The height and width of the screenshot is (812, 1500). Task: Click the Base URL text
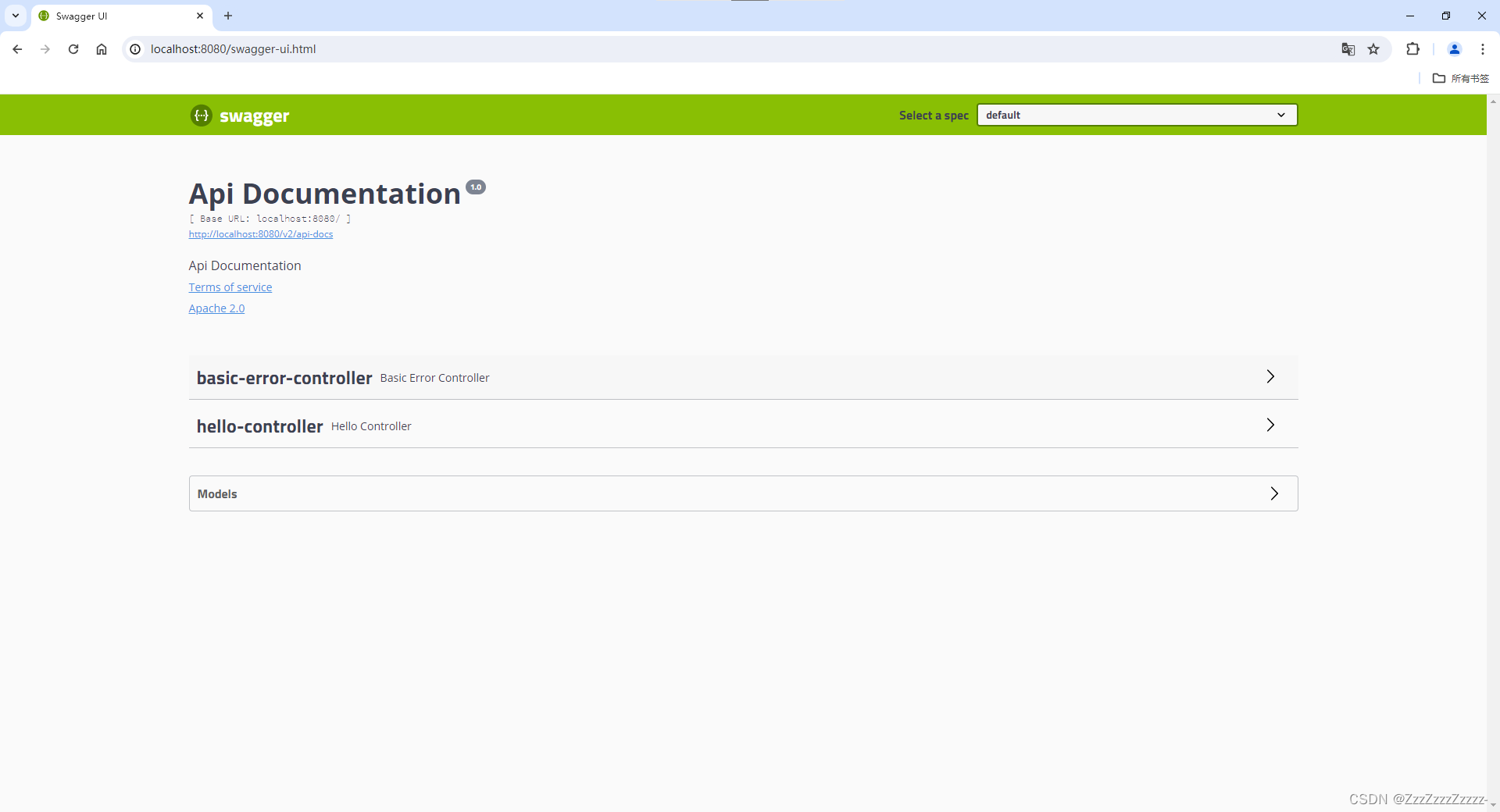[x=270, y=219]
